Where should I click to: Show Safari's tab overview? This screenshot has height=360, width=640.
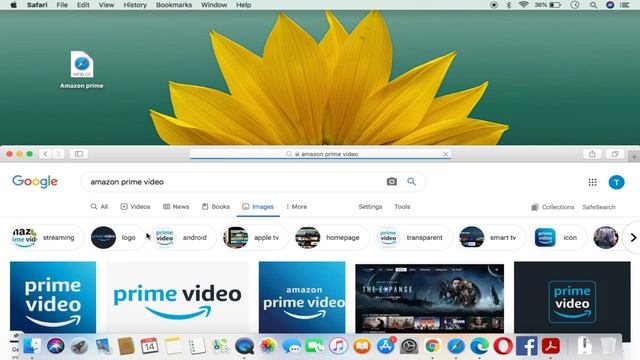pyautogui.click(x=615, y=154)
